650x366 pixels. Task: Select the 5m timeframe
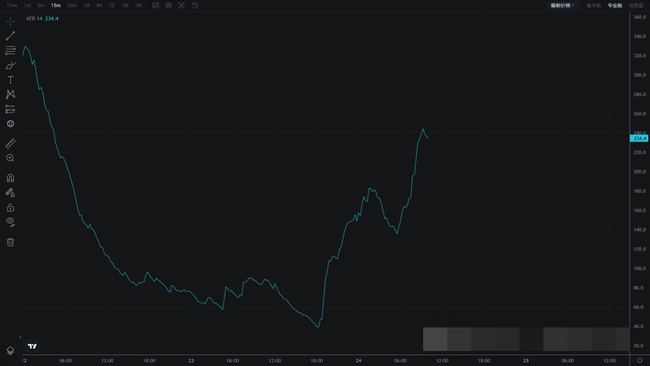point(41,5)
